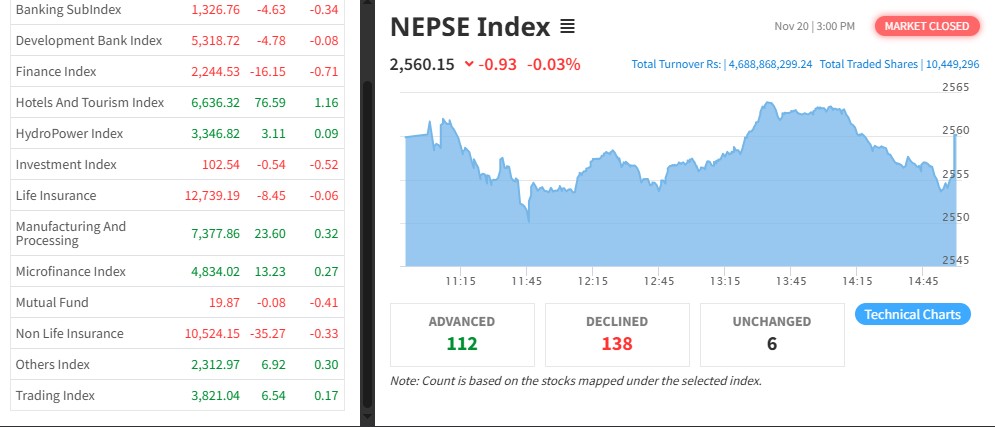Open the NEPSE Index hamburger menu icon
Viewport: 995px width, 427px height.
(x=568, y=26)
